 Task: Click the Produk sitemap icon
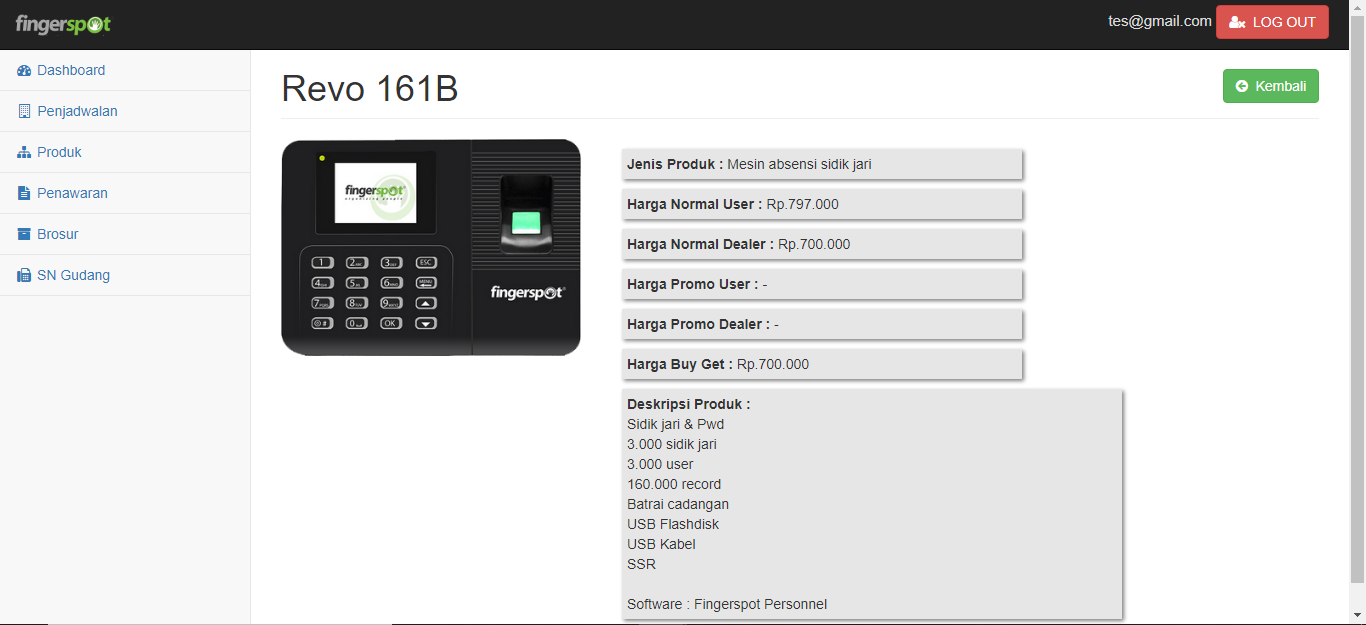(25, 153)
